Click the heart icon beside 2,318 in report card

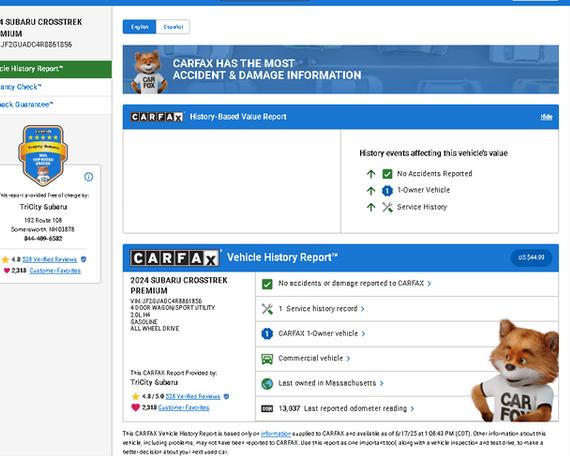pyautogui.click(x=135, y=407)
